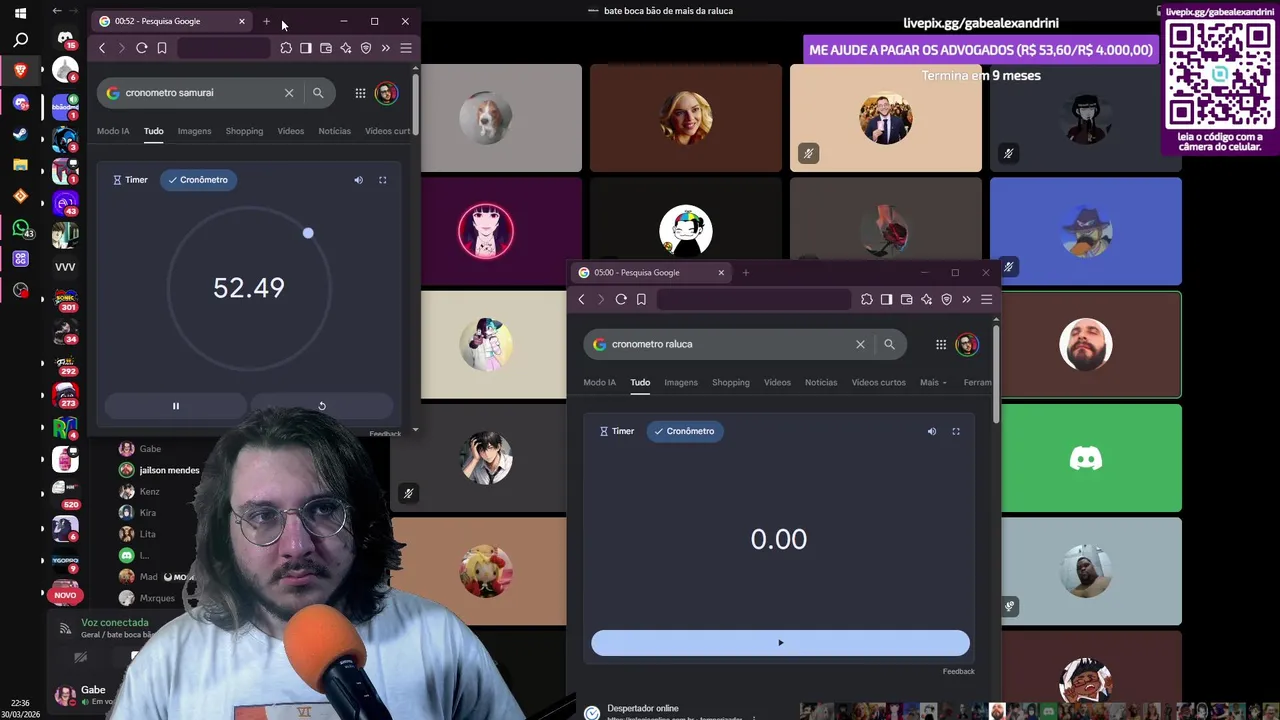Open extensions puzzle icon in raluca window
Image resolution: width=1280 pixels, height=720 pixels.
click(866, 299)
